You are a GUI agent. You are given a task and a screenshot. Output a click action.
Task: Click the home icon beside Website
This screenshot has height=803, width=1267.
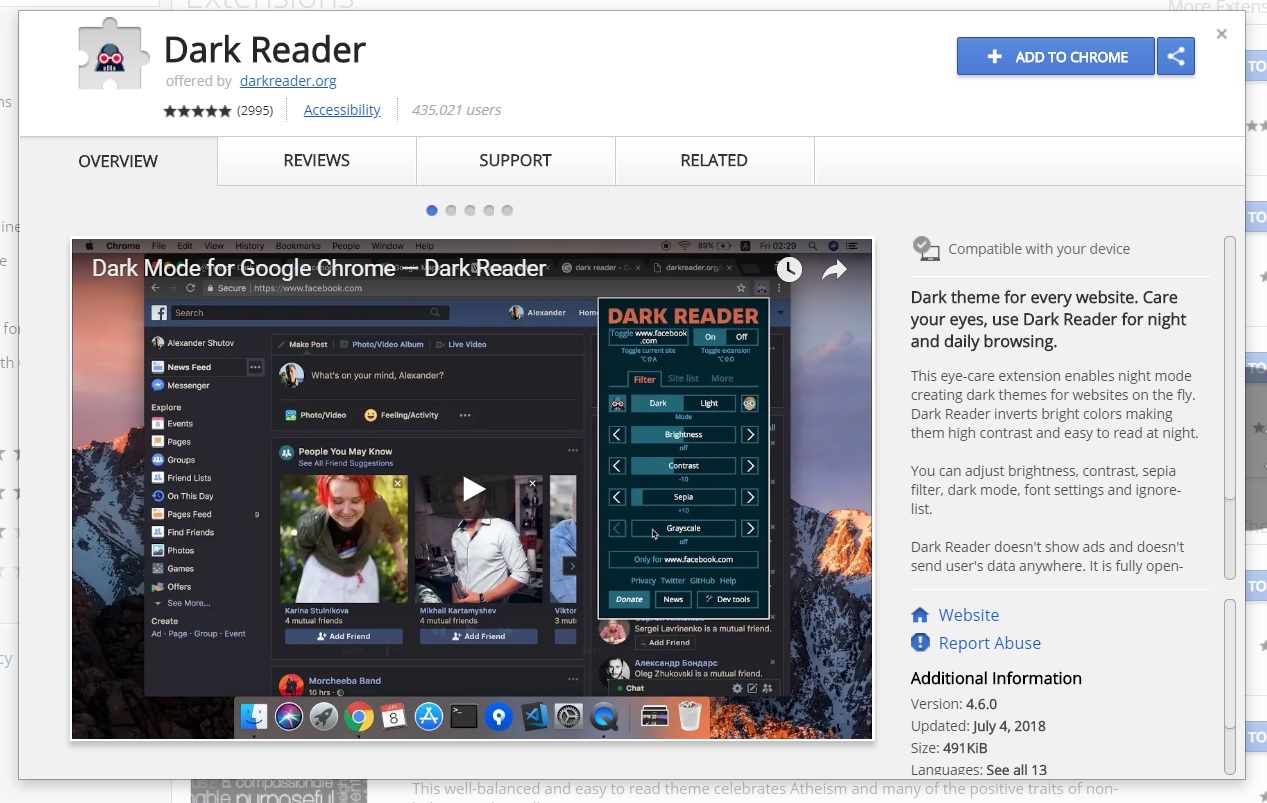(x=920, y=615)
